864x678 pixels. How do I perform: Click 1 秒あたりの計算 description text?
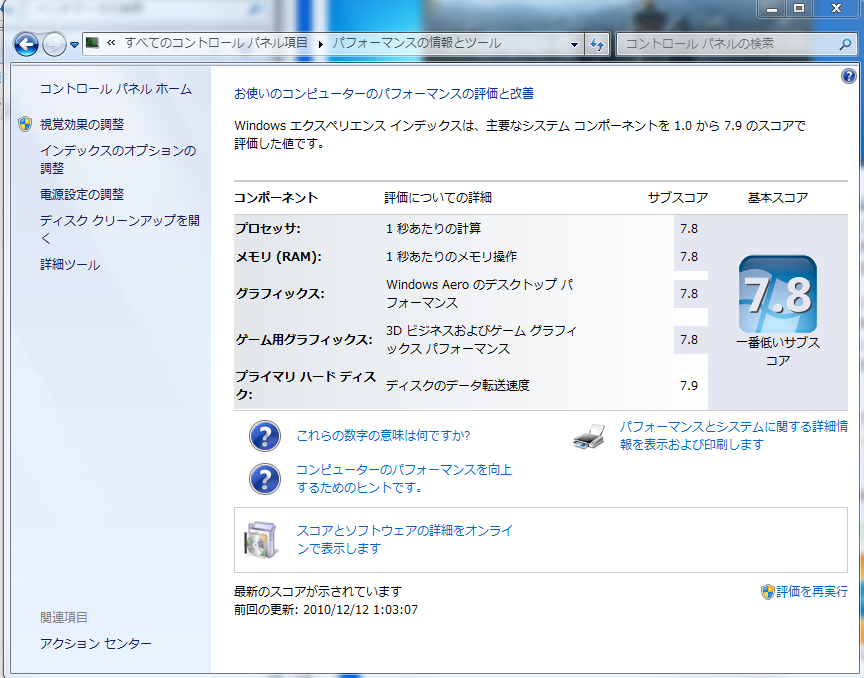click(434, 228)
